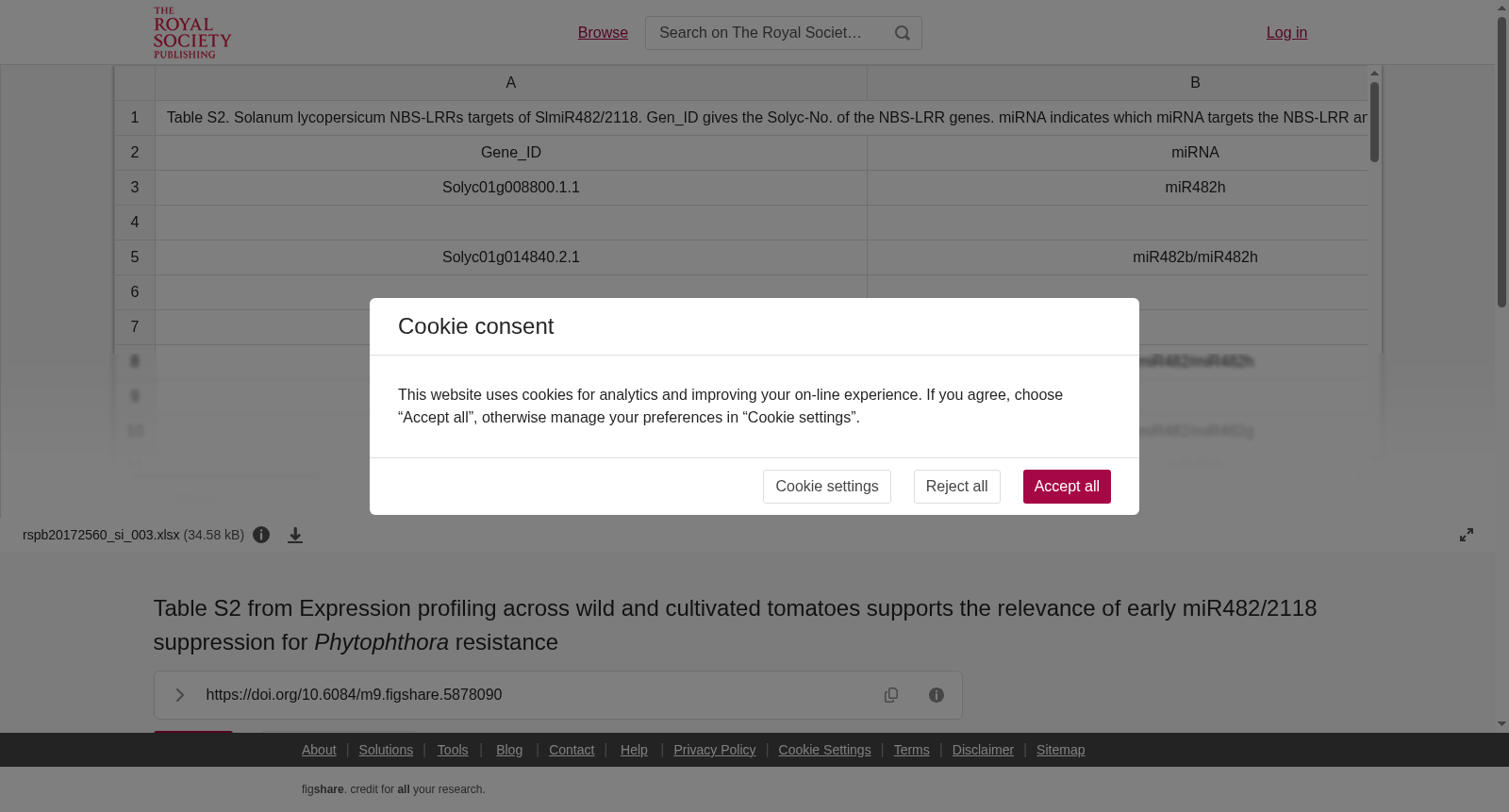Open Solutions footer link
The image size is (1509, 812).
(x=386, y=750)
